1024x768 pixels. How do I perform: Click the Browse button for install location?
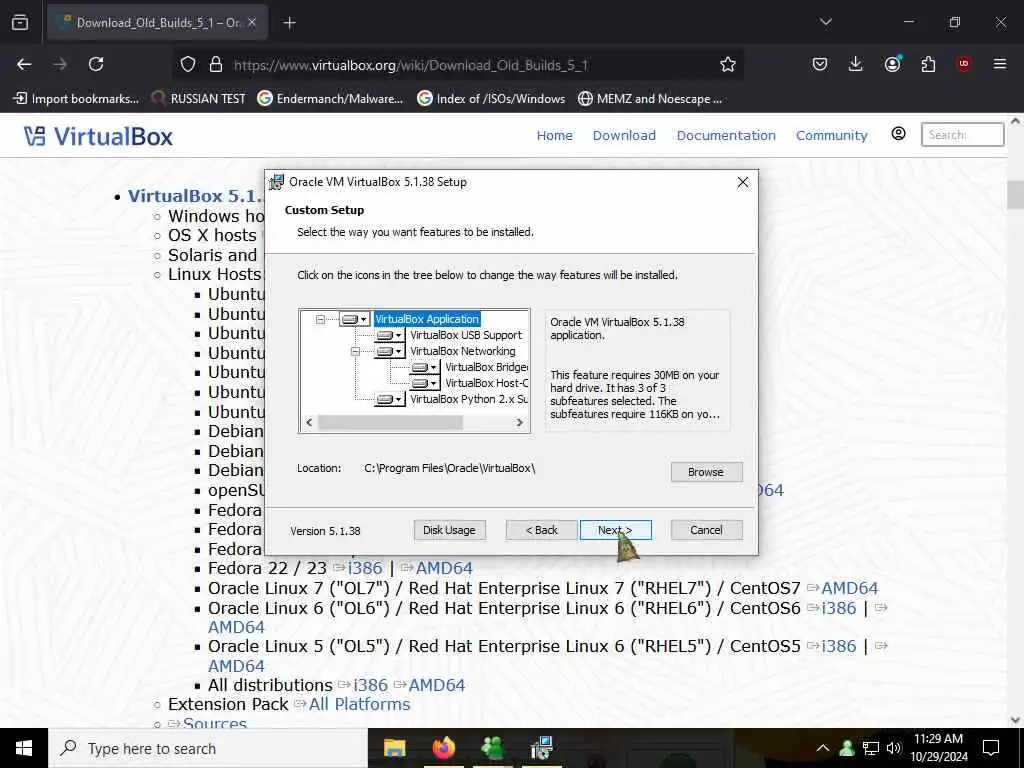(706, 472)
